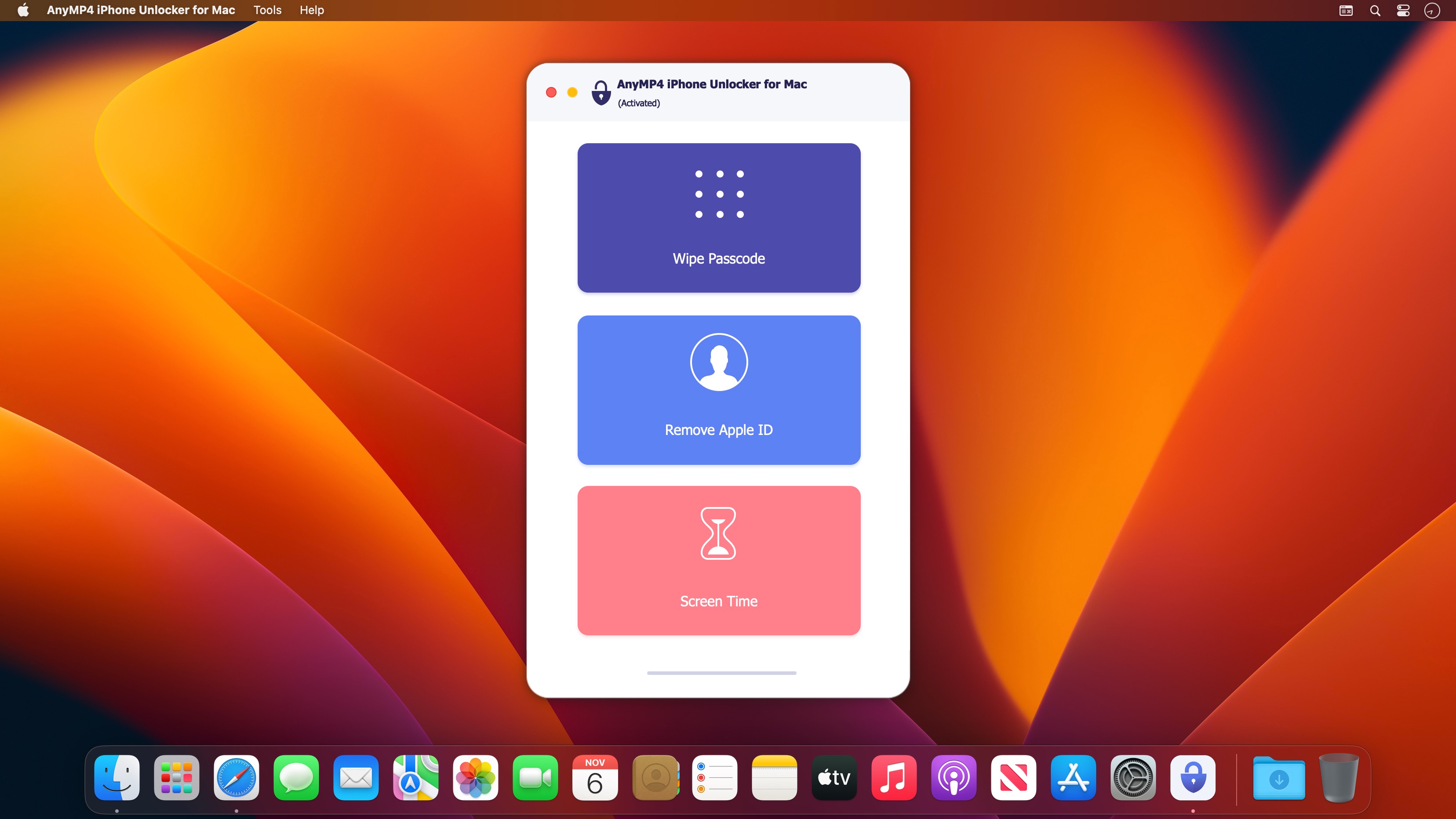Launch Safari from the Dock

point(236,778)
